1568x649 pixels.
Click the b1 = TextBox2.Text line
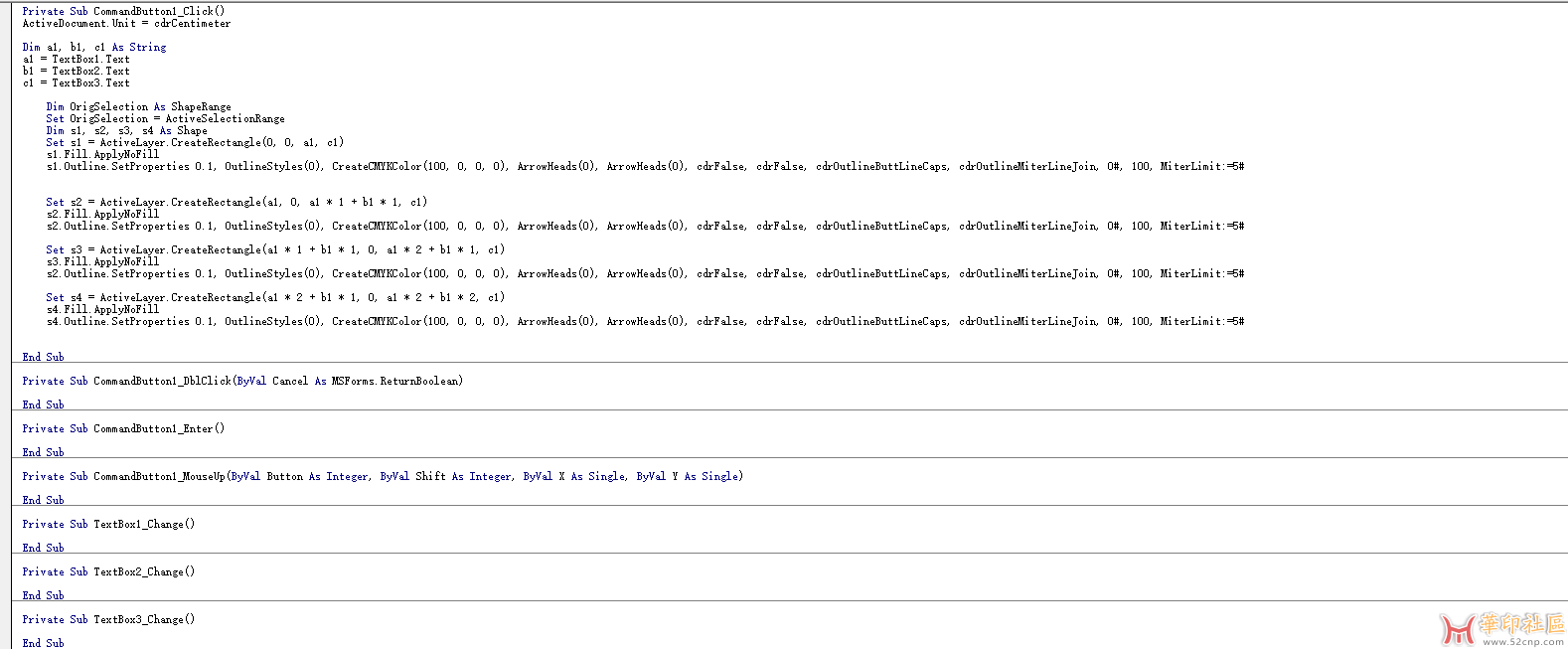tap(76, 71)
